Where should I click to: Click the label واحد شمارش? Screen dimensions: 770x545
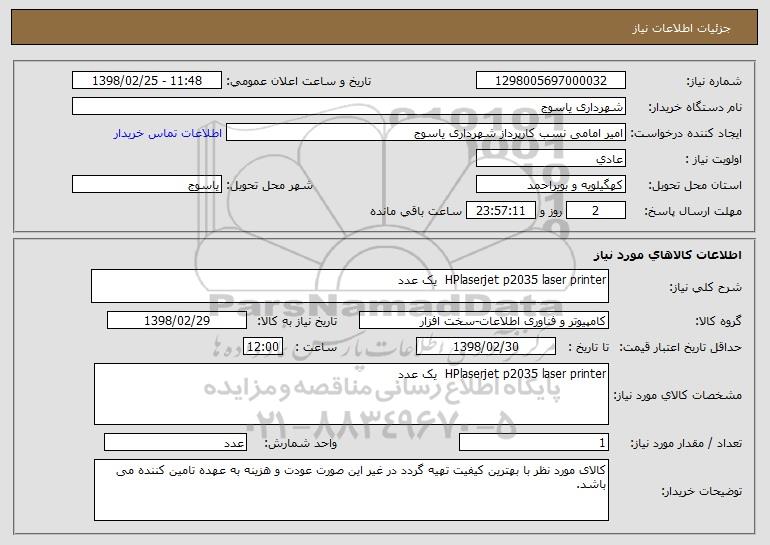301,443
